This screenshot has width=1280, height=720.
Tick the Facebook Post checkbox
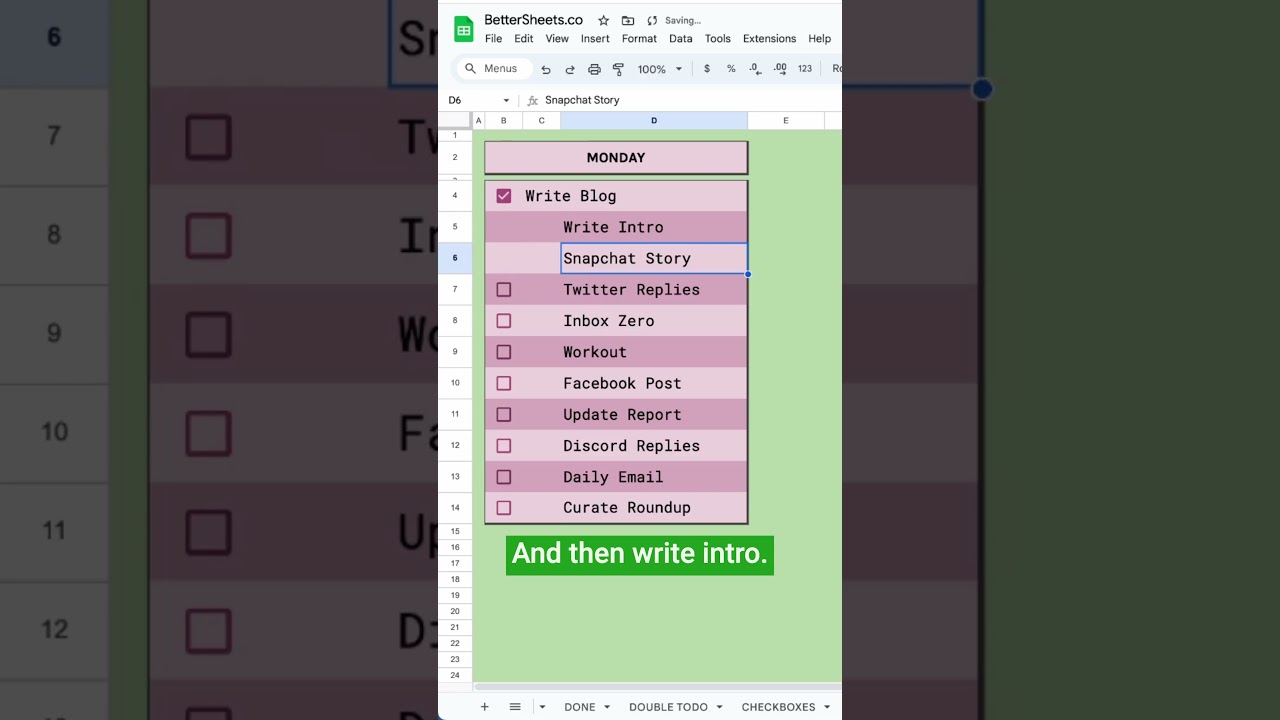click(504, 383)
